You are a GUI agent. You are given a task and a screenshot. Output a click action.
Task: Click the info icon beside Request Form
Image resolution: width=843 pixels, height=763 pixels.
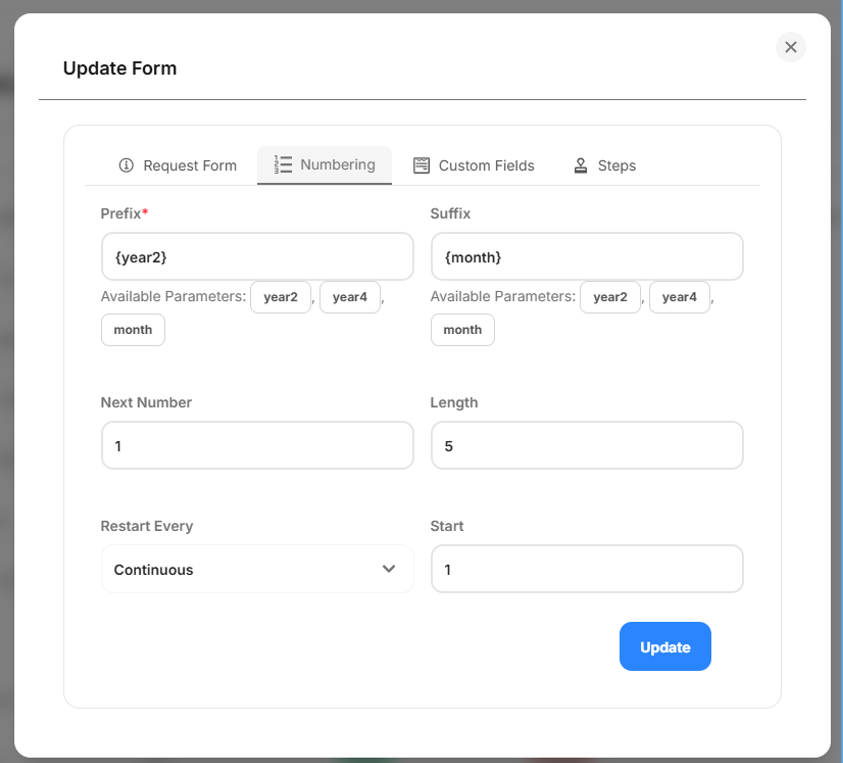(x=126, y=166)
